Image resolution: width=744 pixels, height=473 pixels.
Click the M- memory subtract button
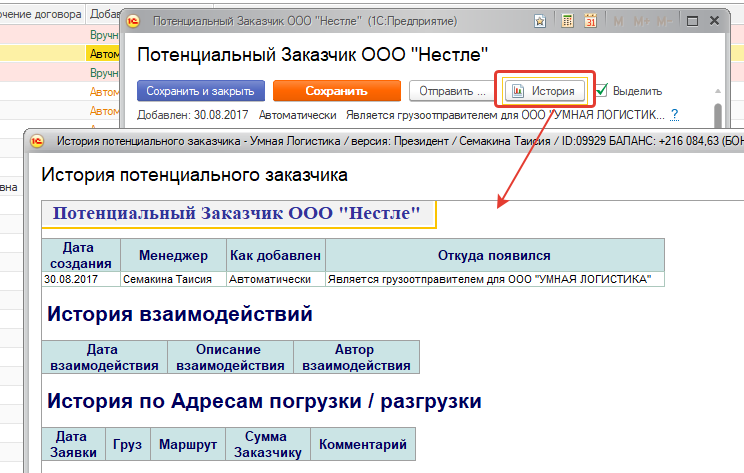click(664, 21)
